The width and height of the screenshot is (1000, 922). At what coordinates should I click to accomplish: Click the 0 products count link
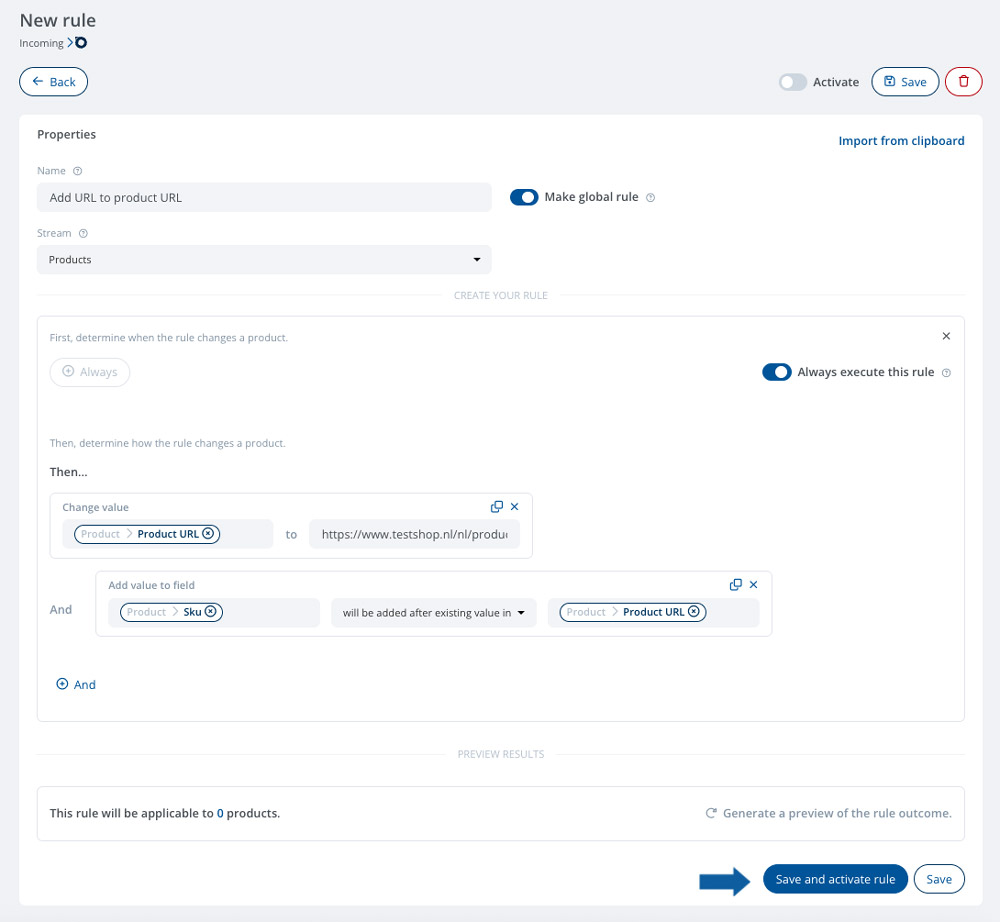click(220, 813)
